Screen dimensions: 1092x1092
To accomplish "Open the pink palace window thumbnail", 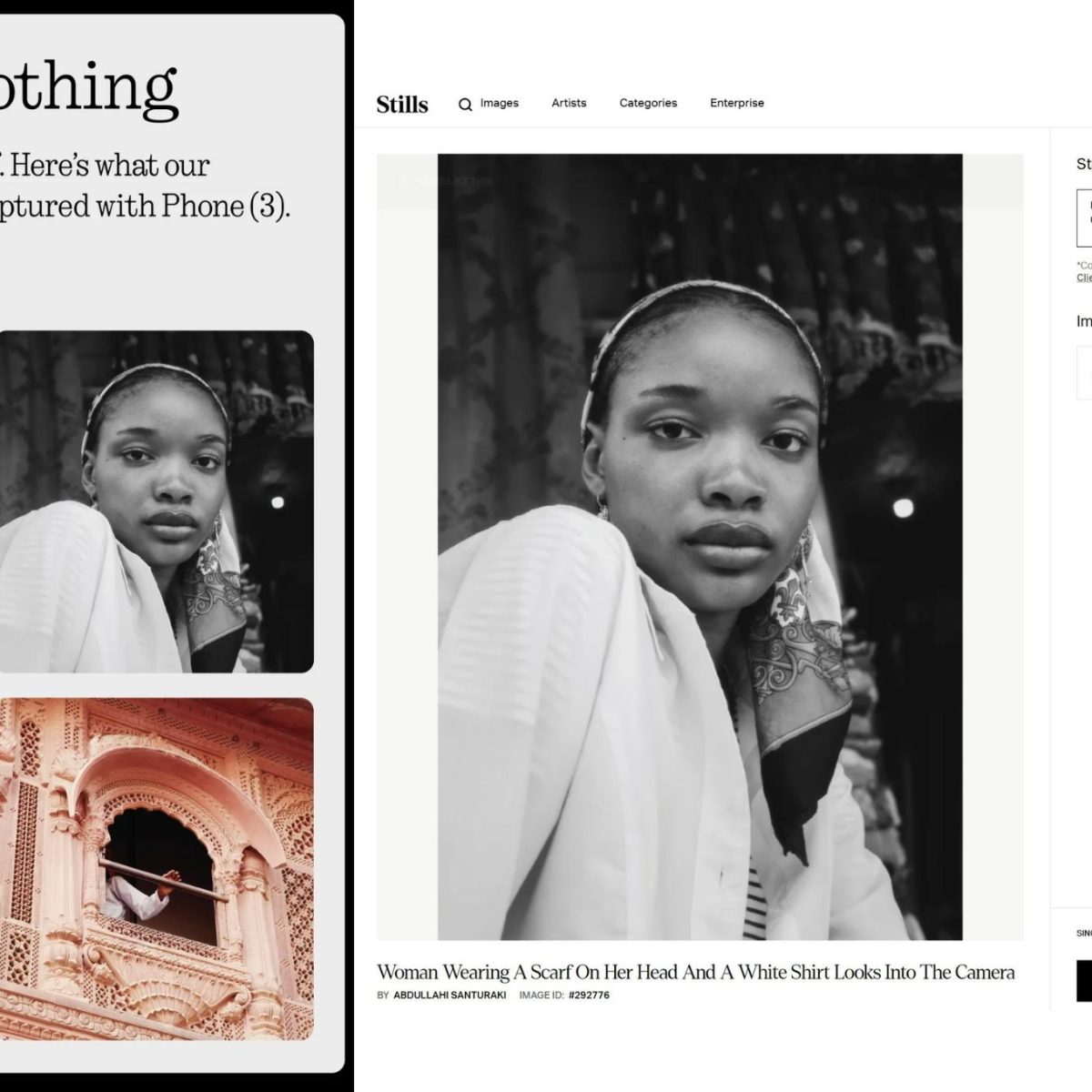I will click(x=157, y=869).
